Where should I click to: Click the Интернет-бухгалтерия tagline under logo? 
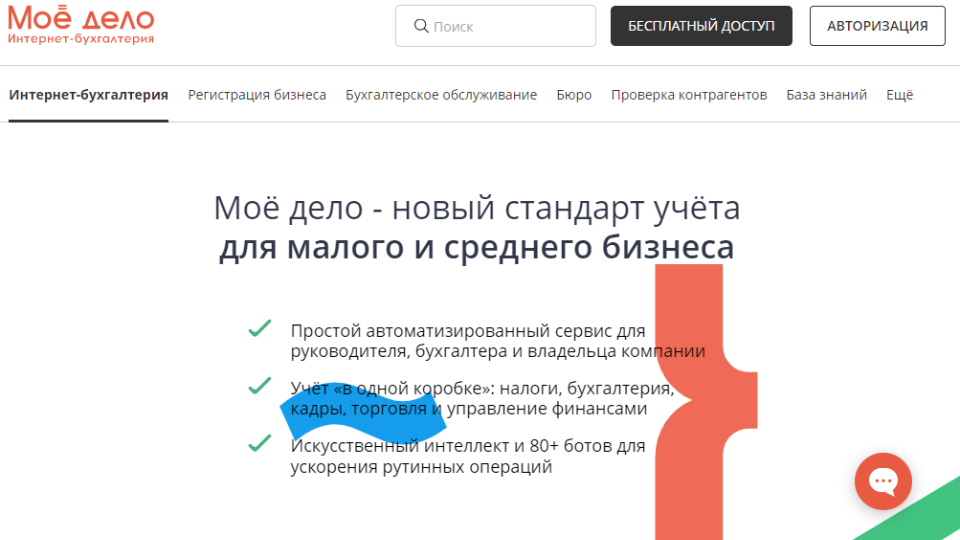(81, 39)
